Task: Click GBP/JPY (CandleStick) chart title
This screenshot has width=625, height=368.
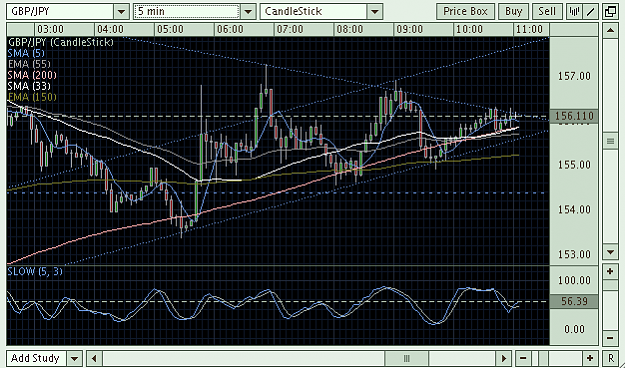Action: coord(61,42)
